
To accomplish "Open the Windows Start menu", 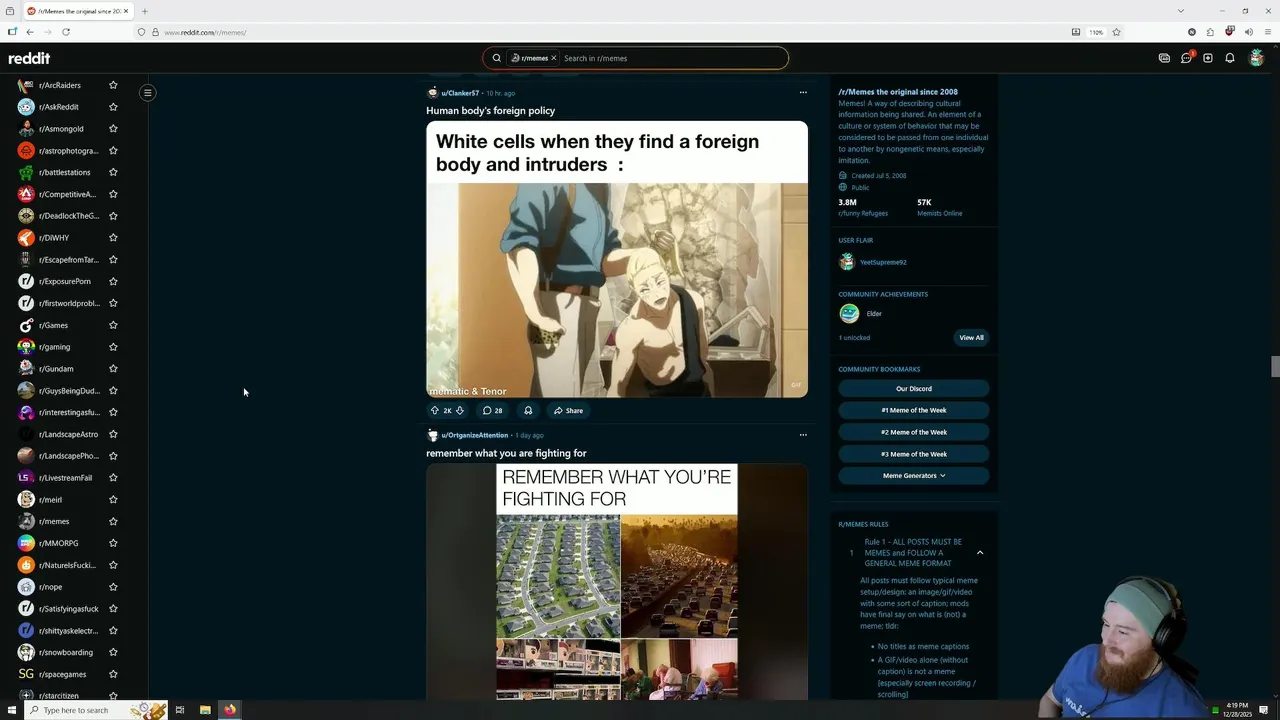I will [12, 710].
